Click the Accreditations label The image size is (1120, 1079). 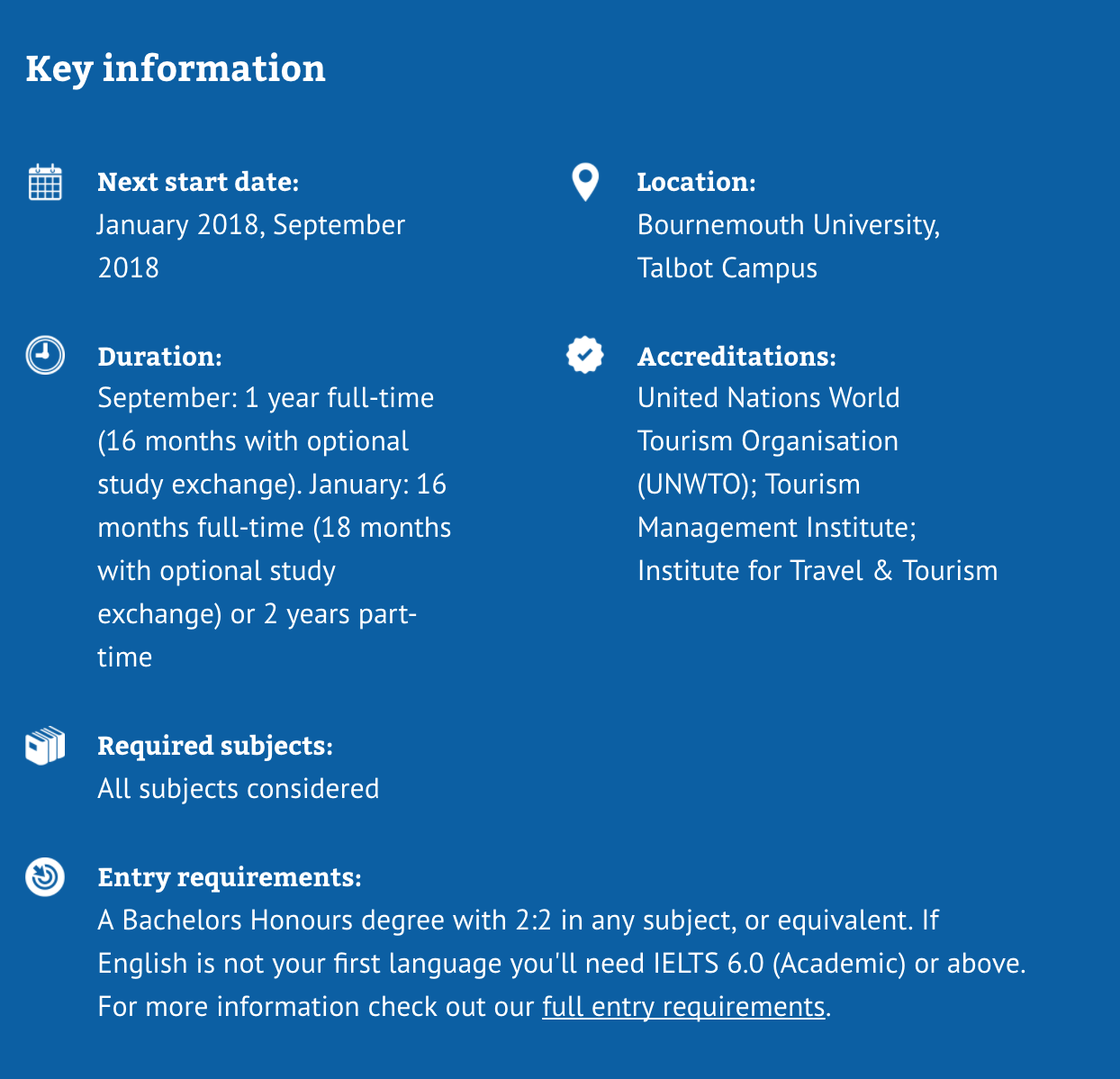coord(736,357)
